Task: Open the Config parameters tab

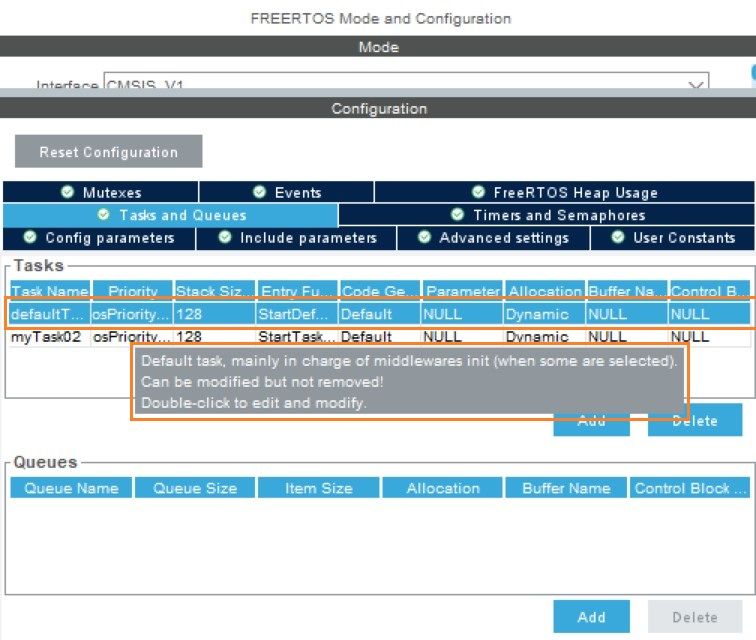Action: coord(99,238)
